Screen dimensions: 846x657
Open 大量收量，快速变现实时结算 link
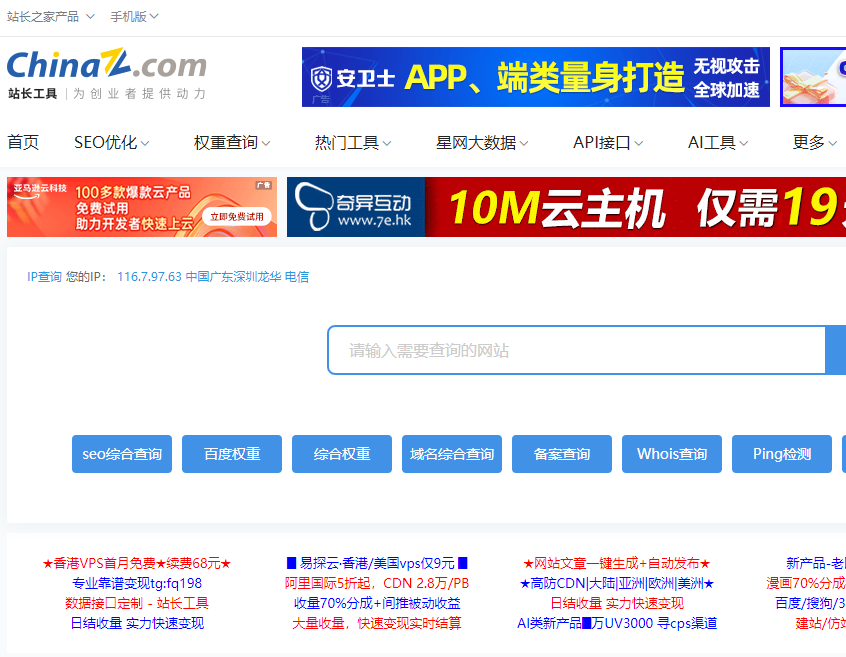click(x=377, y=624)
